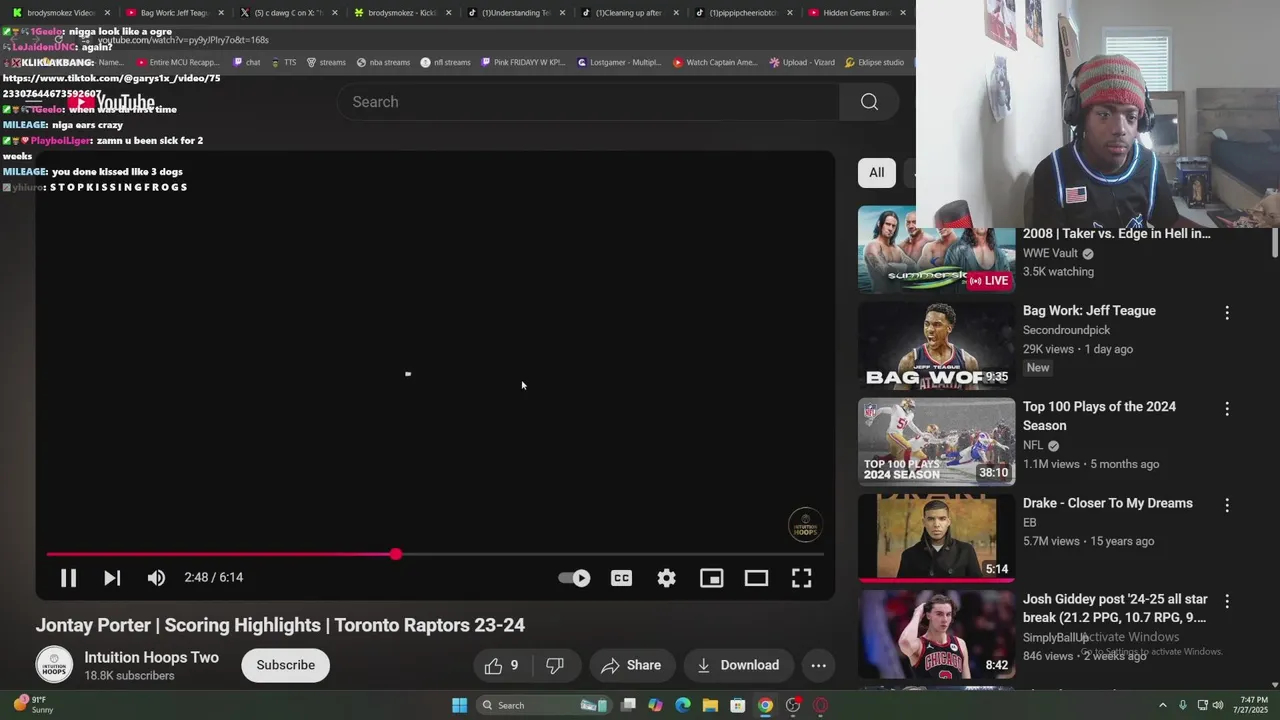Dislike the video with thumbs down
This screenshot has width=1280, height=720.
pyautogui.click(x=555, y=665)
